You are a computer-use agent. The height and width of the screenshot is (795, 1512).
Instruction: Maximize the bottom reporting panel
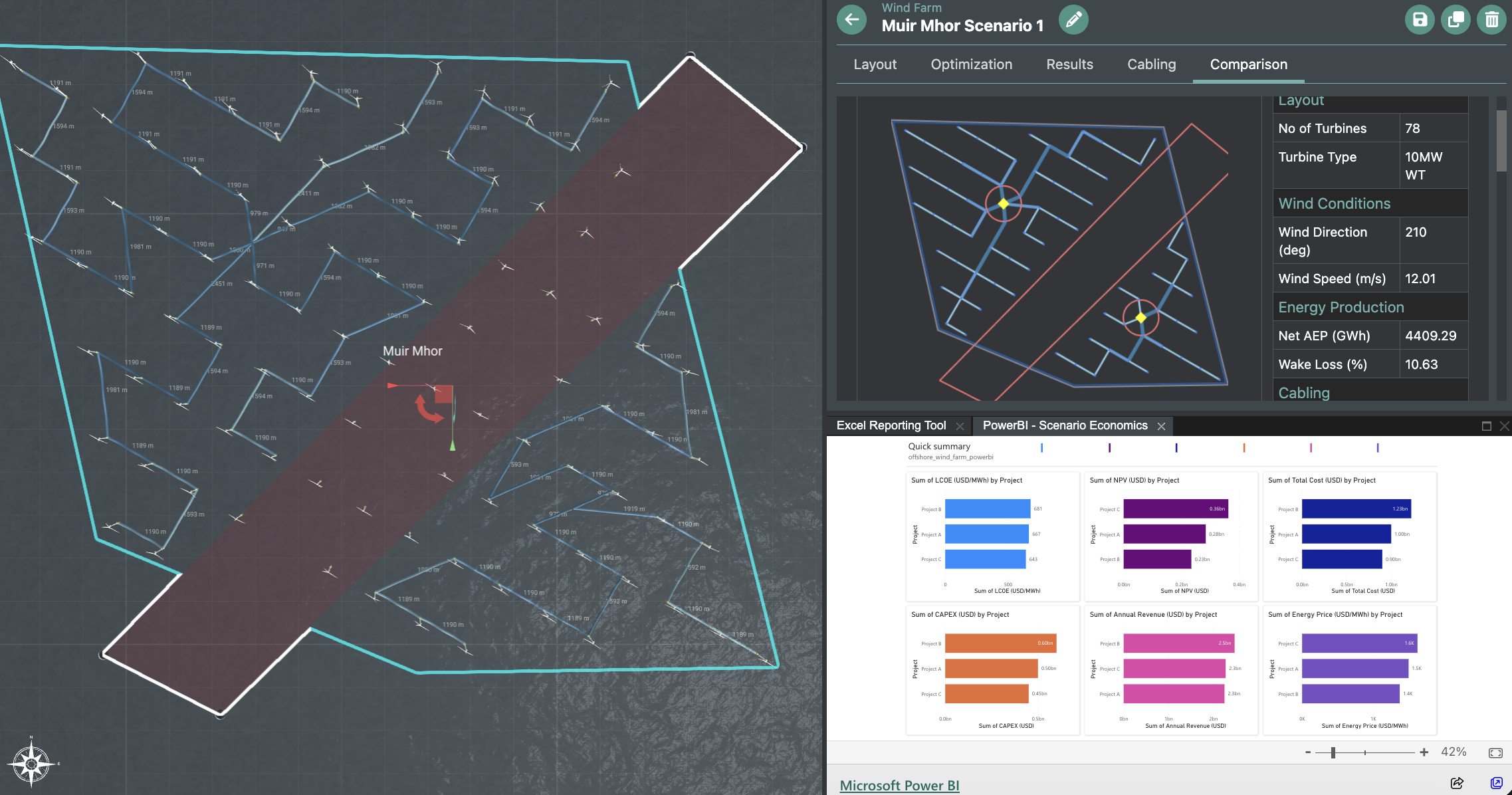[1487, 426]
